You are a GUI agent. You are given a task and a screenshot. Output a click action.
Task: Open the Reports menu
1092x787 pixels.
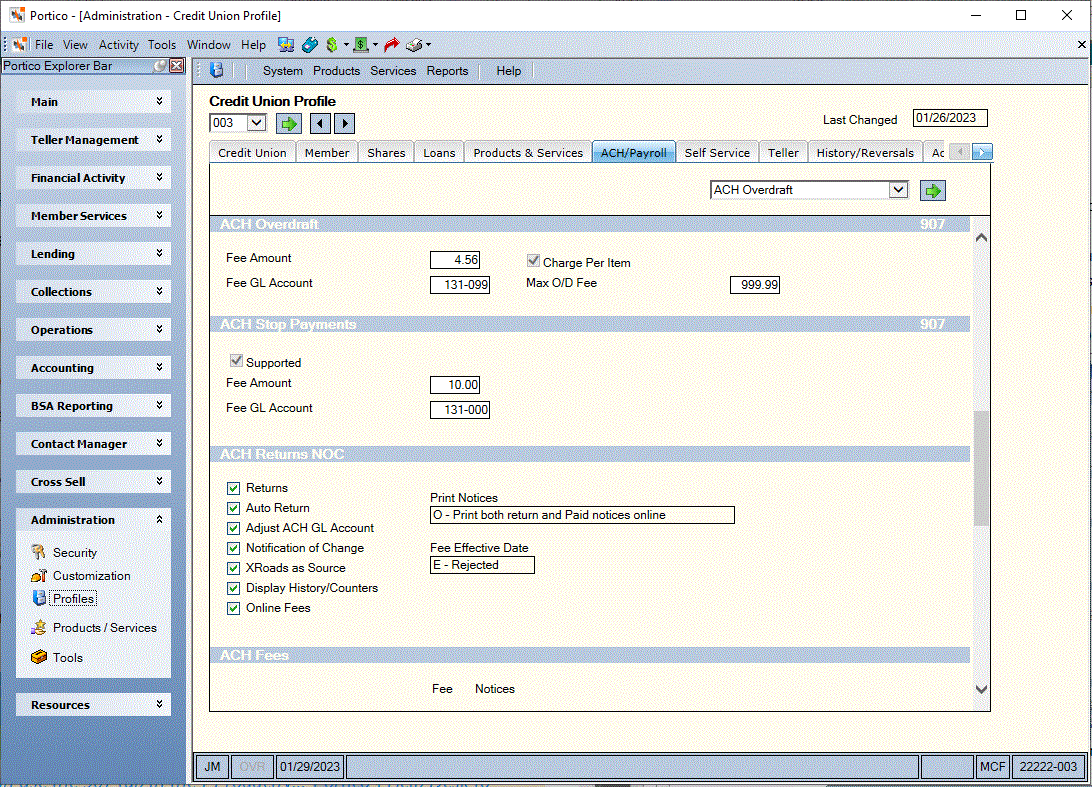447,70
